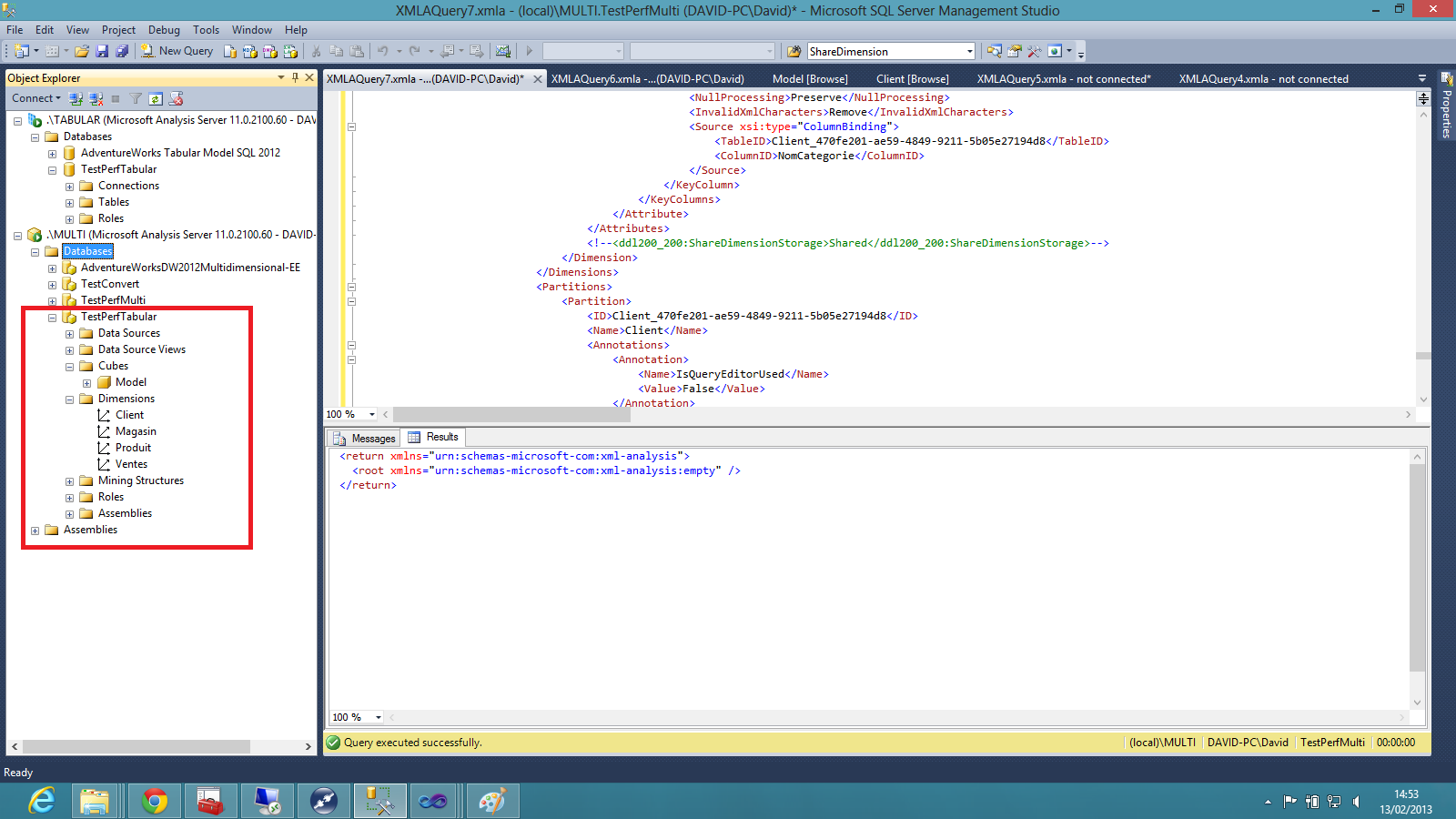Open the Debug menu

(164, 30)
